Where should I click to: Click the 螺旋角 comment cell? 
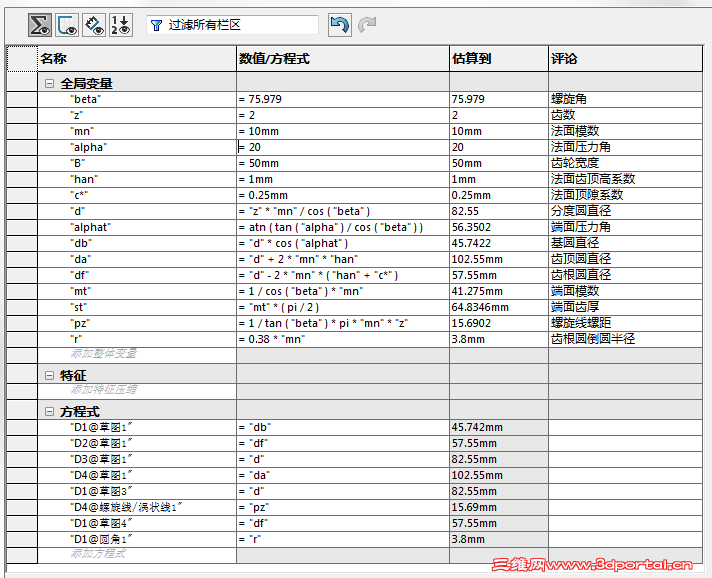(x=625, y=99)
